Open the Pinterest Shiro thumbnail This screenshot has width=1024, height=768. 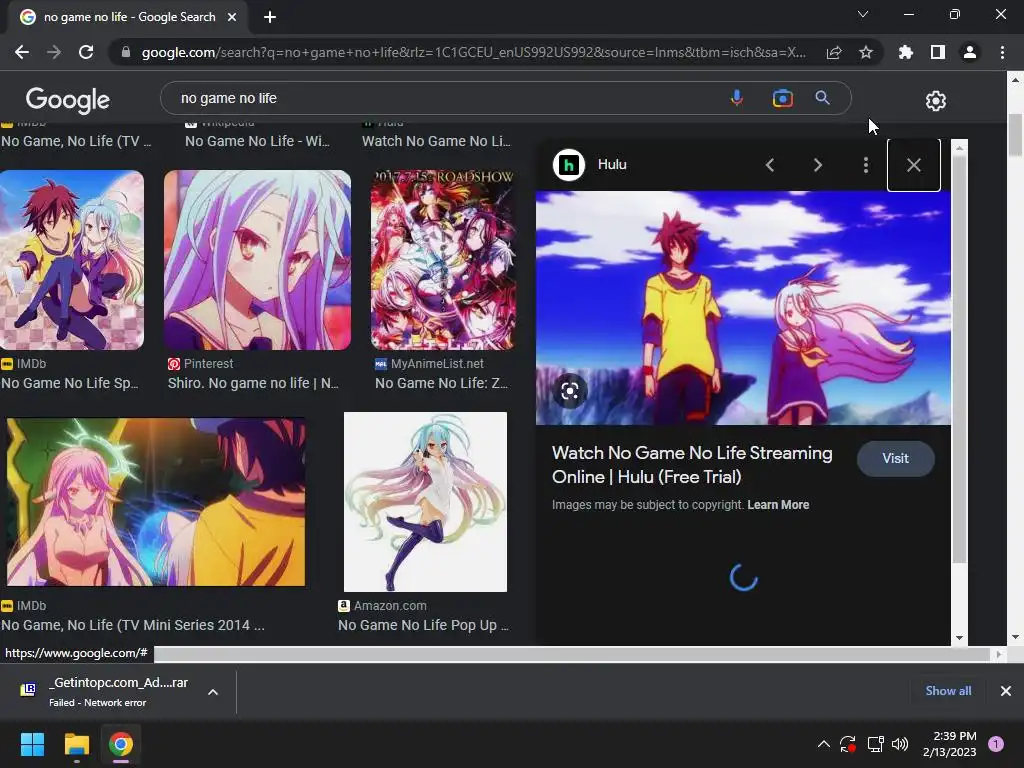pyautogui.click(x=257, y=260)
